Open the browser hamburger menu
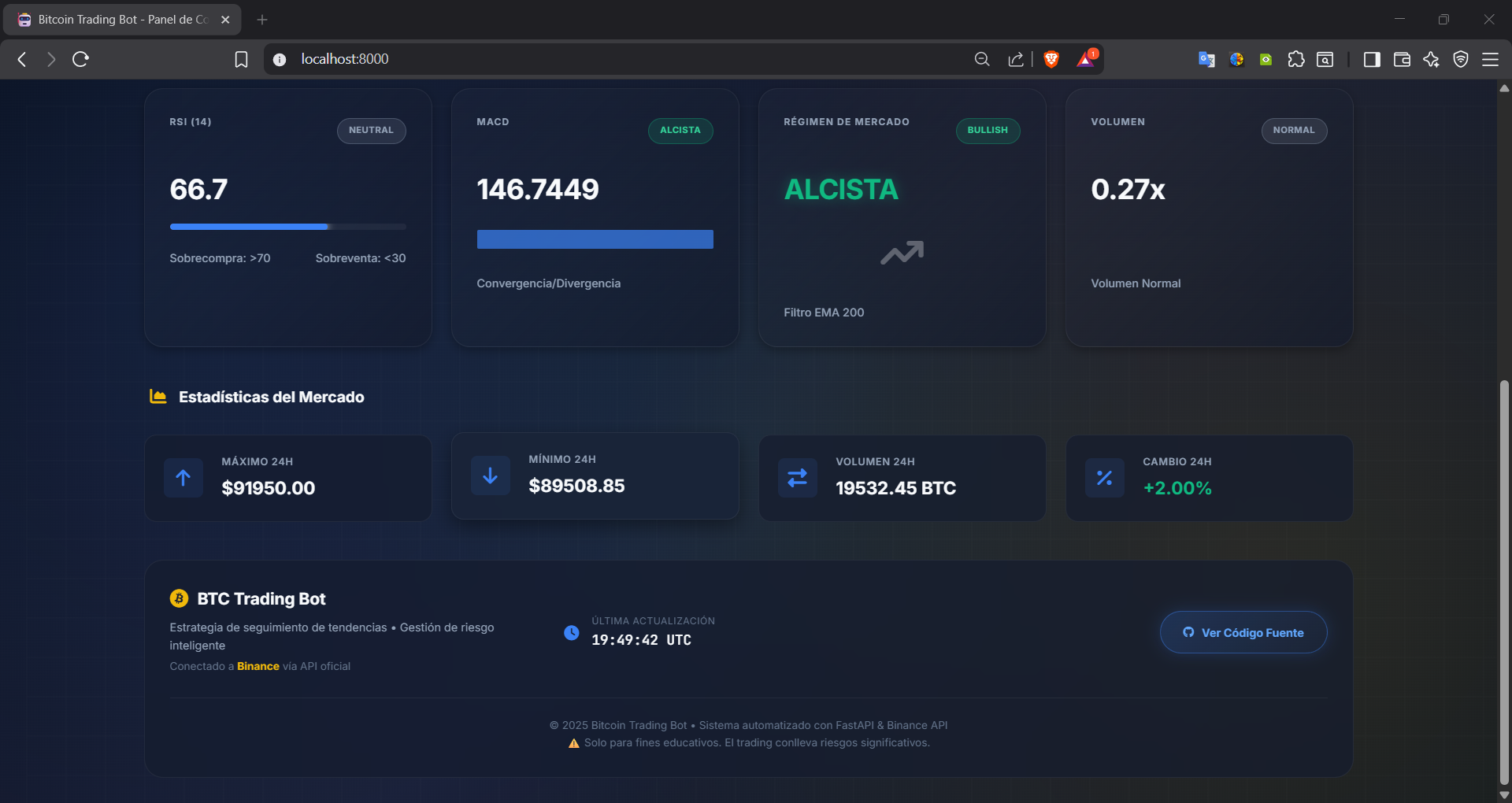 coord(1490,59)
